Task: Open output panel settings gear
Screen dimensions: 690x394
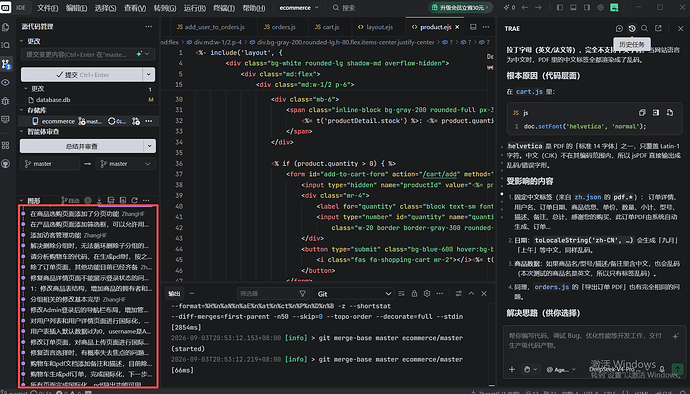Action: coord(427,294)
